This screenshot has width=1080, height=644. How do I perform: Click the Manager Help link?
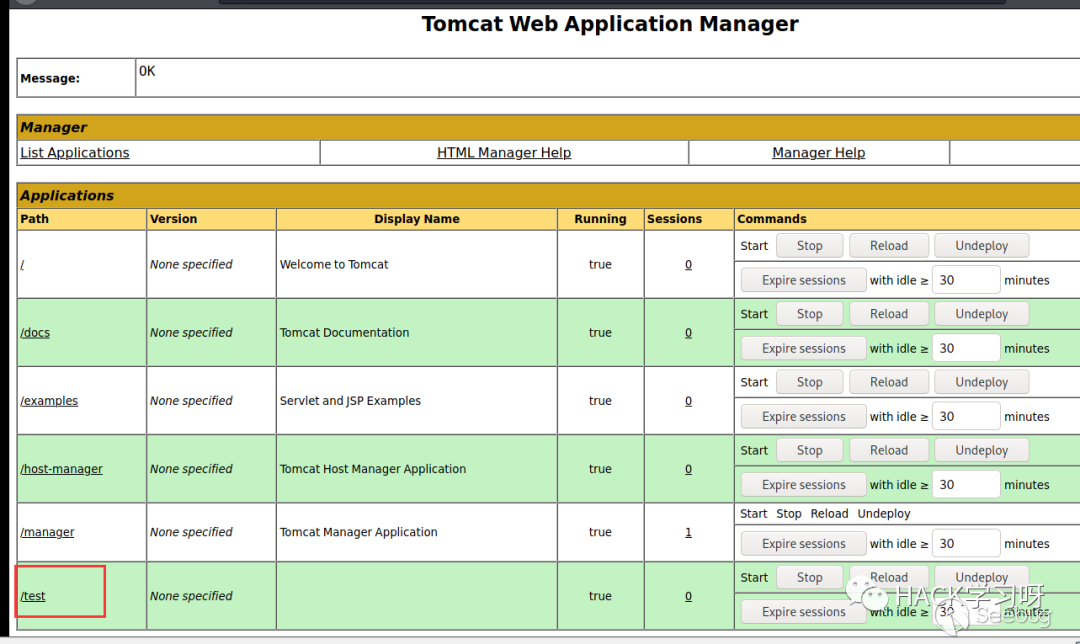[x=818, y=153]
